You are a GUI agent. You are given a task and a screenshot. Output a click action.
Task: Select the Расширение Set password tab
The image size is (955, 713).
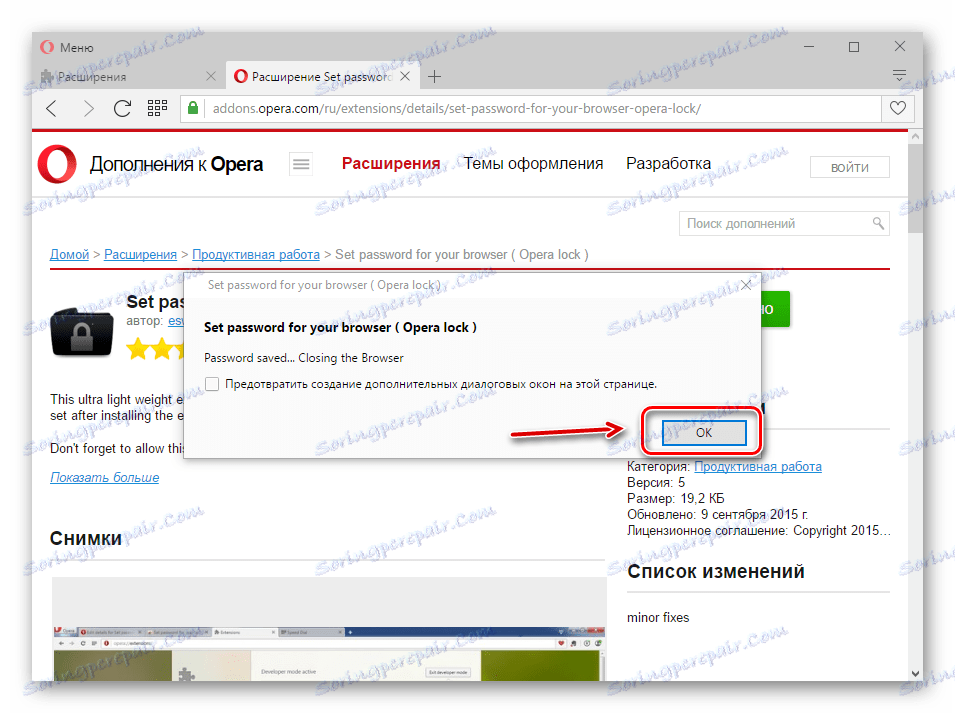point(322,77)
